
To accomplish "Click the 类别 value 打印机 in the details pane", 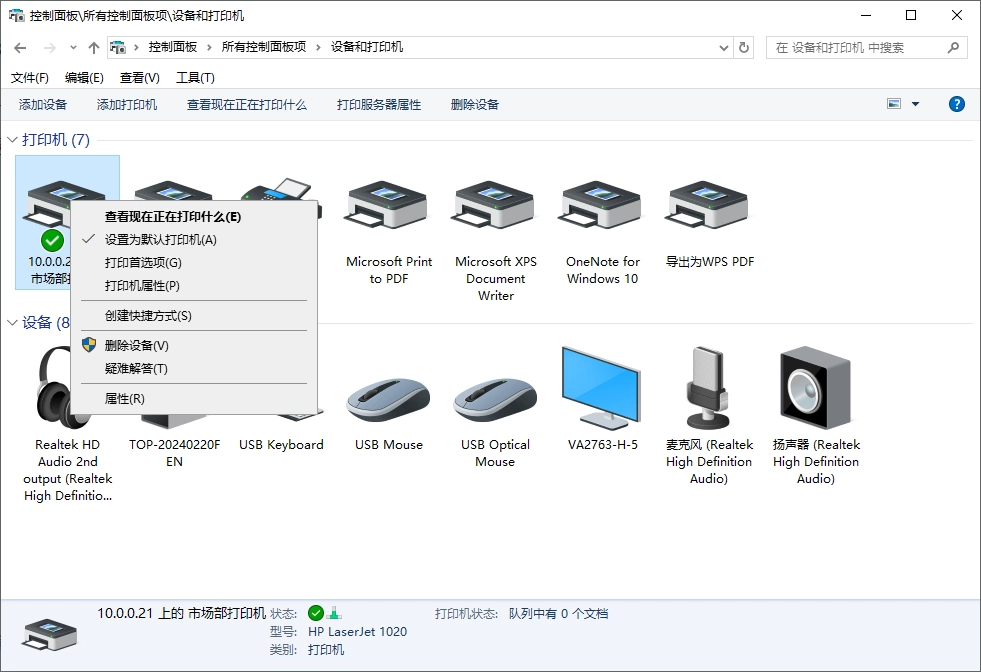I will 325,649.
